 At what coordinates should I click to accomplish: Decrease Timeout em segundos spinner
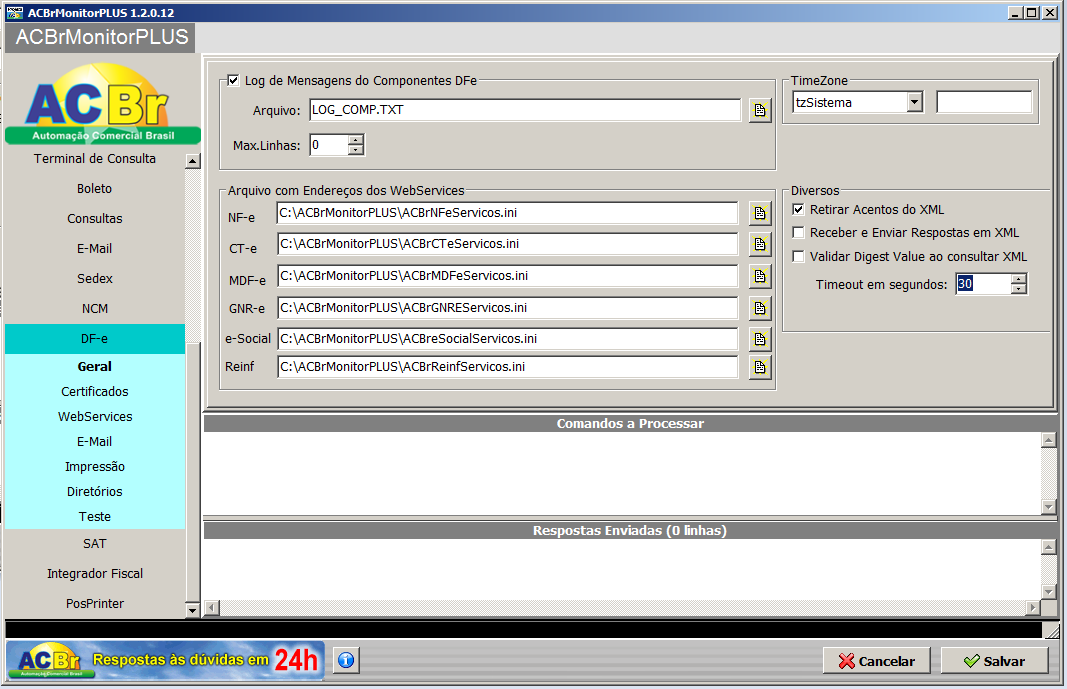point(1018,289)
